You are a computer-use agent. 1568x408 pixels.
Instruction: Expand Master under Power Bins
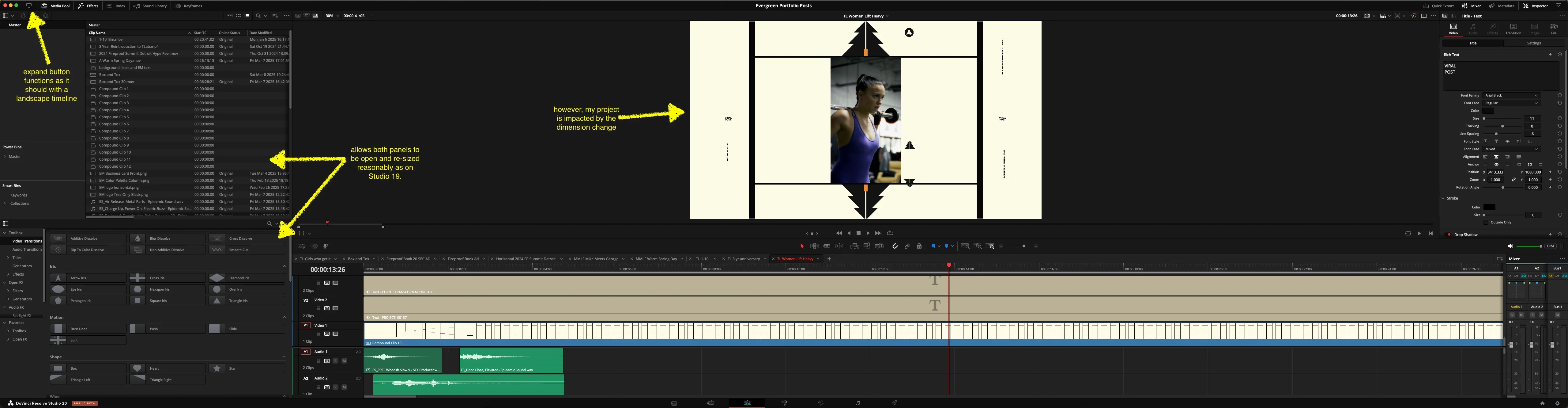click(5, 157)
